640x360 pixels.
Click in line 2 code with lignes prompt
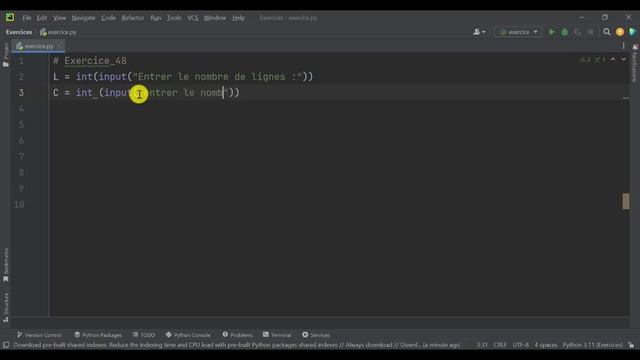click(x=183, y=77)
